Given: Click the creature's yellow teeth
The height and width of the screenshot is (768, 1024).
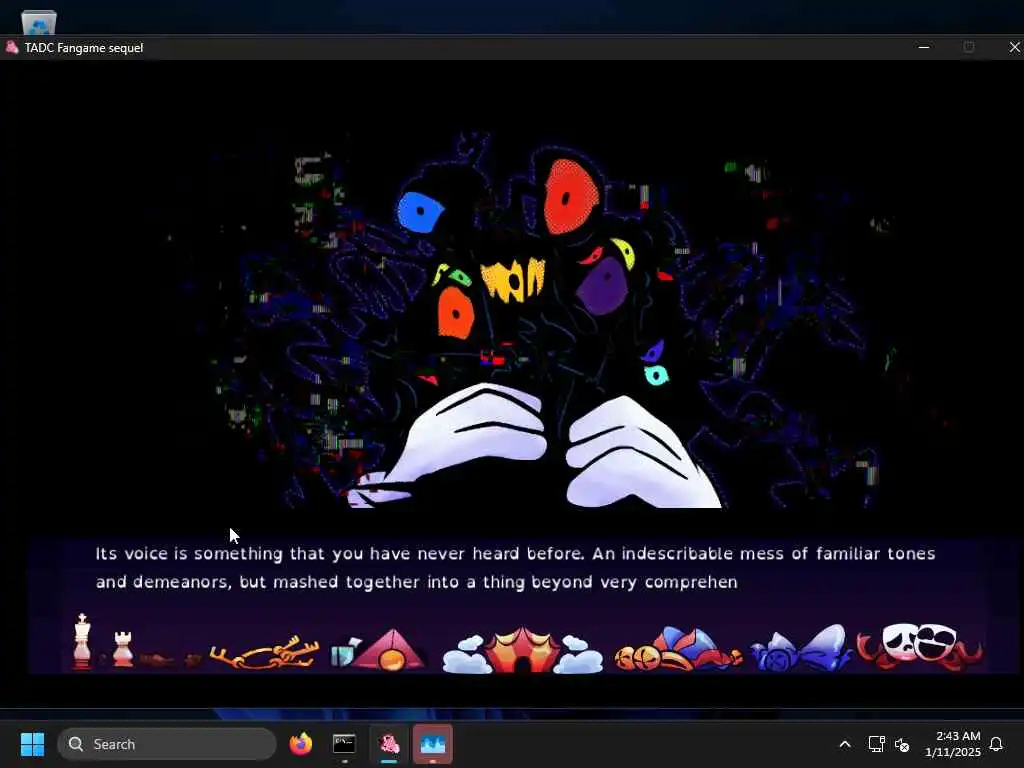Looking at the screenshot, I should point(513,280).
